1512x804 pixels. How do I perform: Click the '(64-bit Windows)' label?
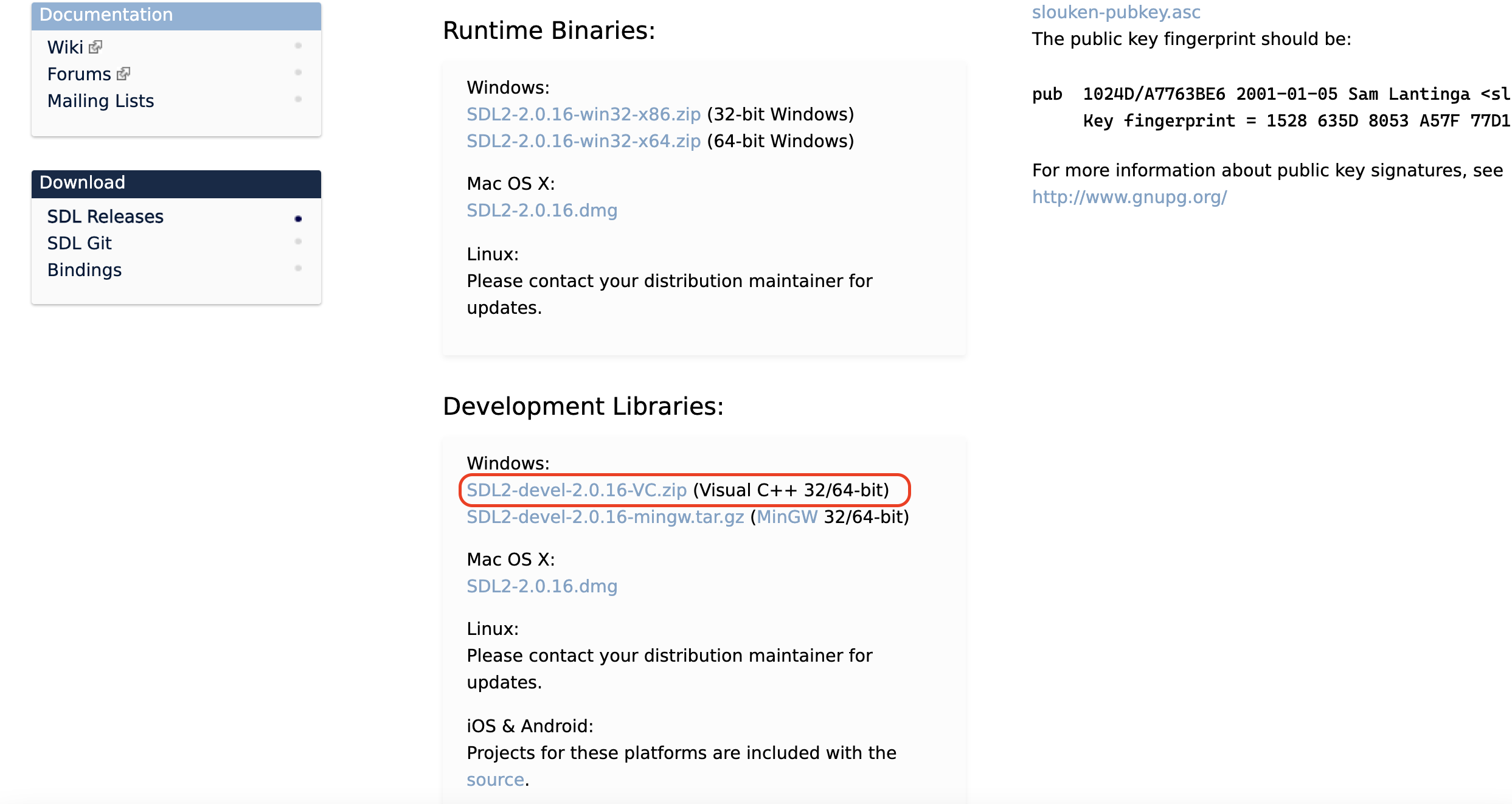pos(780,141)
